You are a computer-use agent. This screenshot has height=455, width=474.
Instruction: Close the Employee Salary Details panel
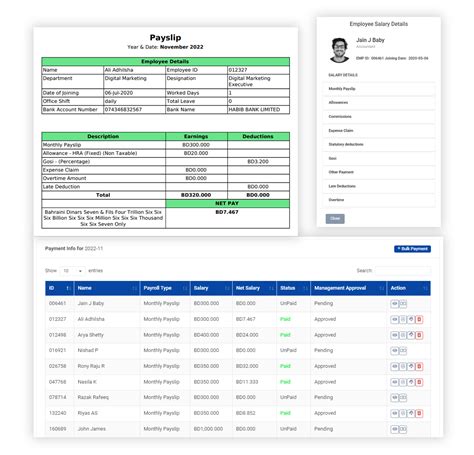pyautogui.click(x=335, y=219)
